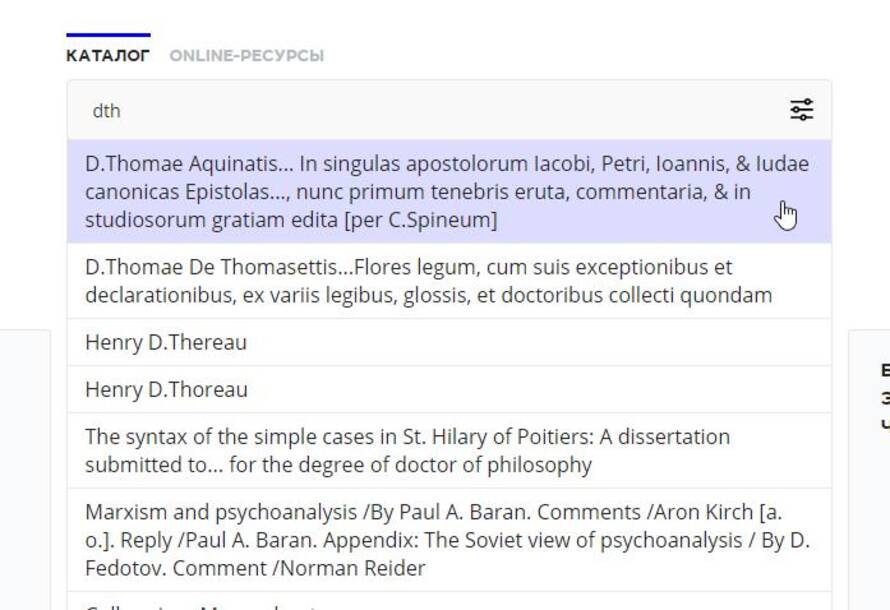Open suggestion ending with '[per C.Spineum]'

(450, 192)
